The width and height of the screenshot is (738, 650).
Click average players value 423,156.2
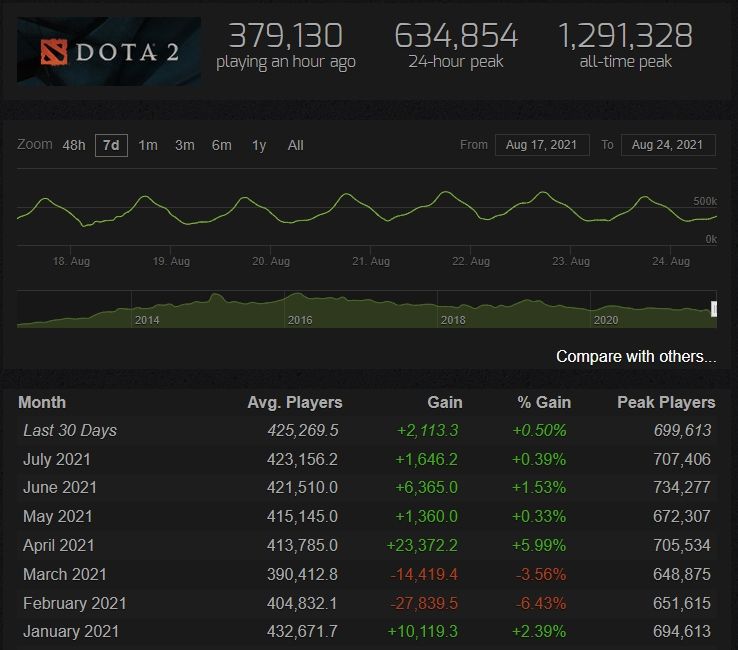(302, 459)
